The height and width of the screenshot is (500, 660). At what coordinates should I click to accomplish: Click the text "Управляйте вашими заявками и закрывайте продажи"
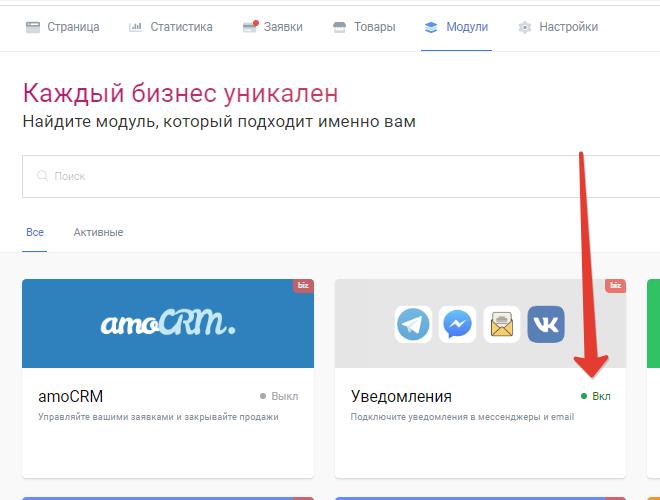point(158,417)
